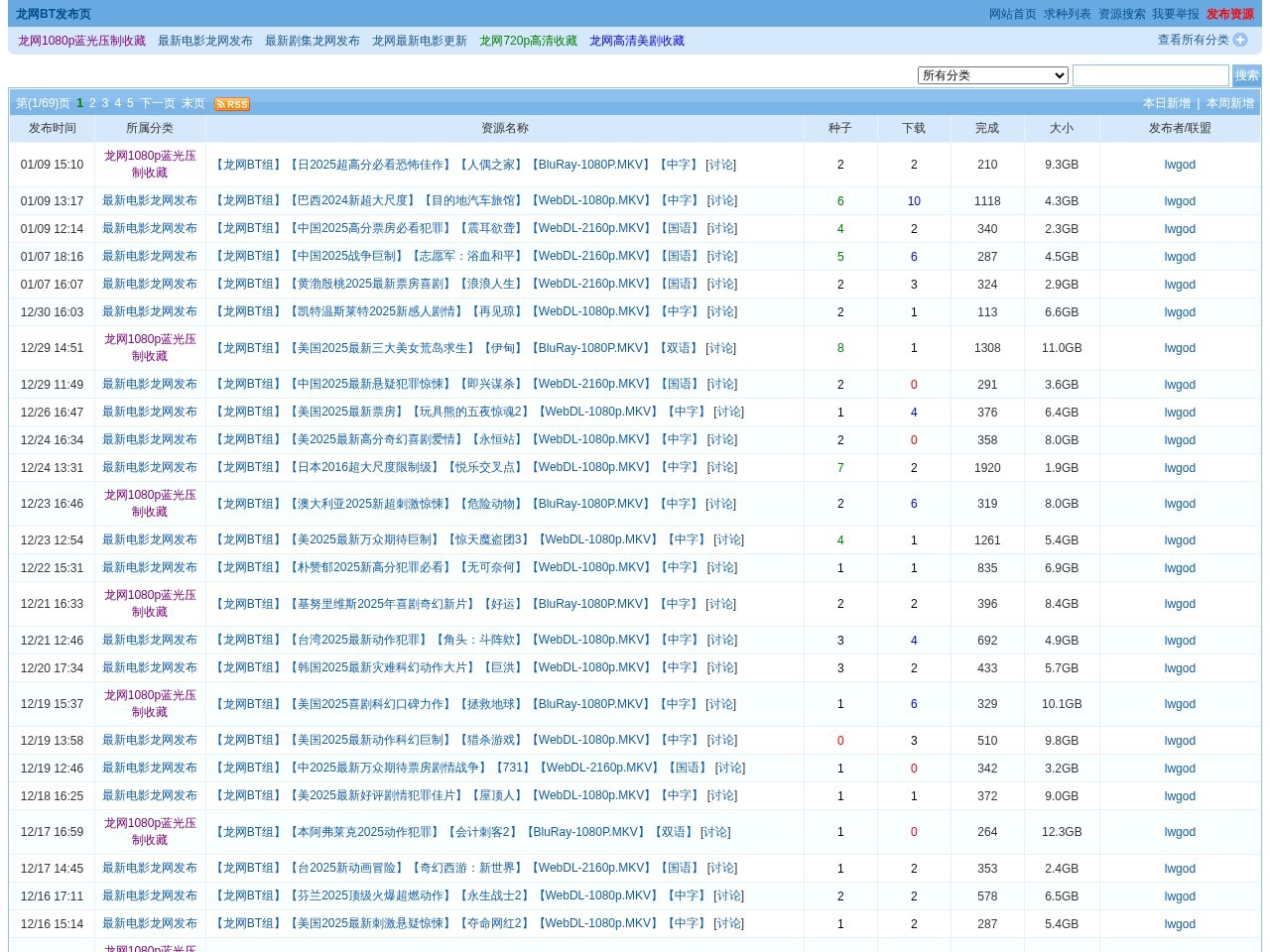Viewport: 1270px width, 952px height.
Task: Jump to 末页 last page
Action: 192,103
